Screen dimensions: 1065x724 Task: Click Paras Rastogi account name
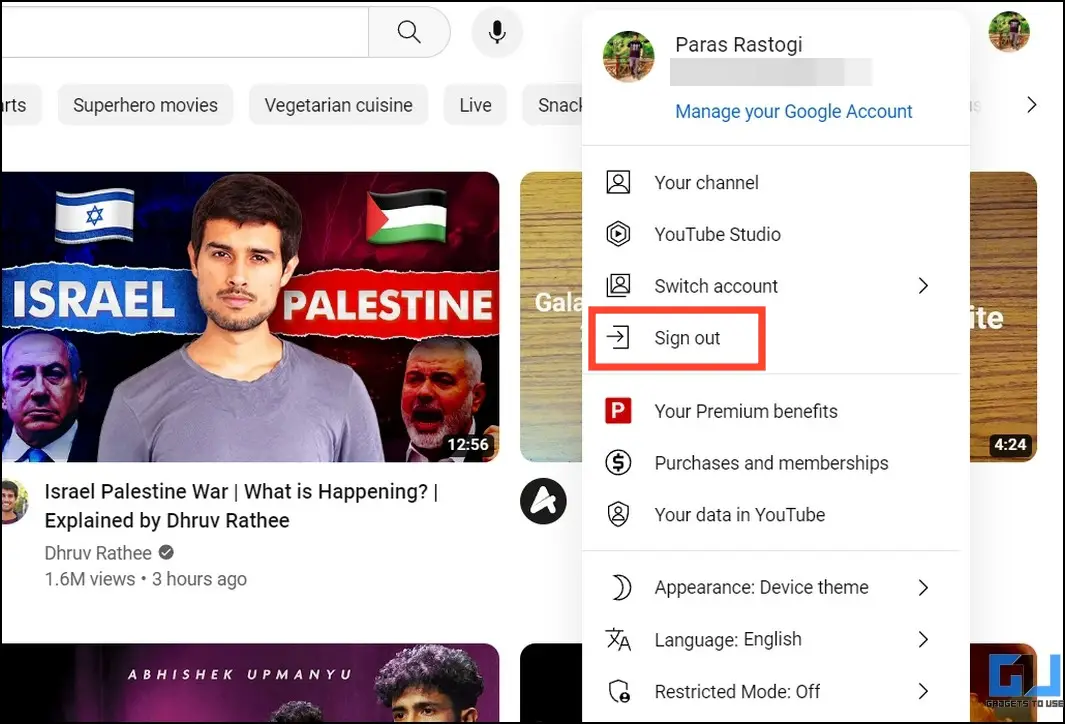pyautogui.click(x=738, y=45)
